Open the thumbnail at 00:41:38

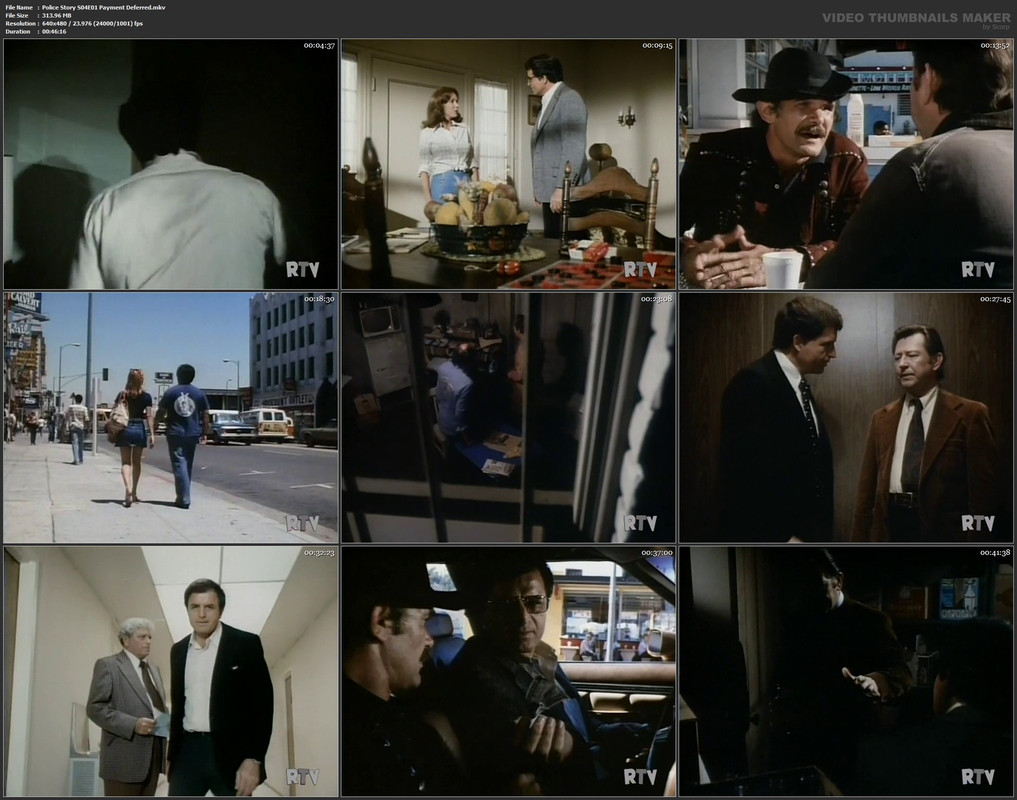coord(846,671)
